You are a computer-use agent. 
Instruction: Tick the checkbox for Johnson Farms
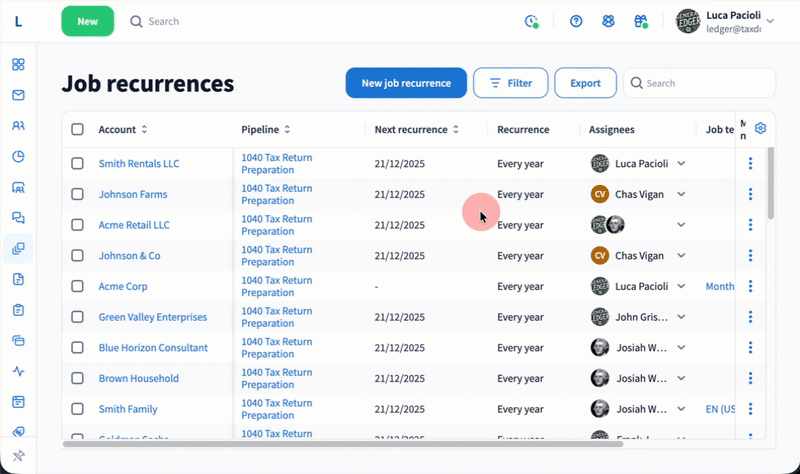pos(78,194)
